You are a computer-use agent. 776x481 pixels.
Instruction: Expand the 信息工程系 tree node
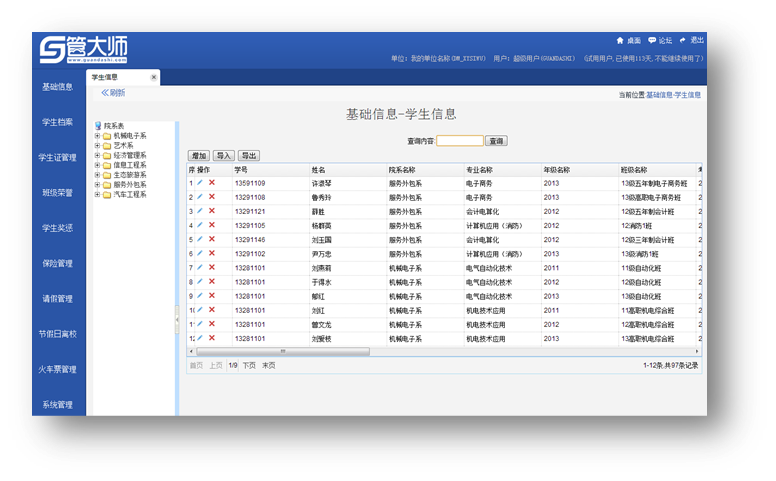pos(97,165)
